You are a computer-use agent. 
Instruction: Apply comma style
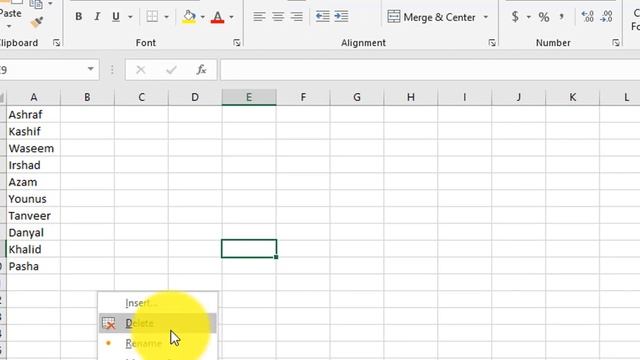562,17
